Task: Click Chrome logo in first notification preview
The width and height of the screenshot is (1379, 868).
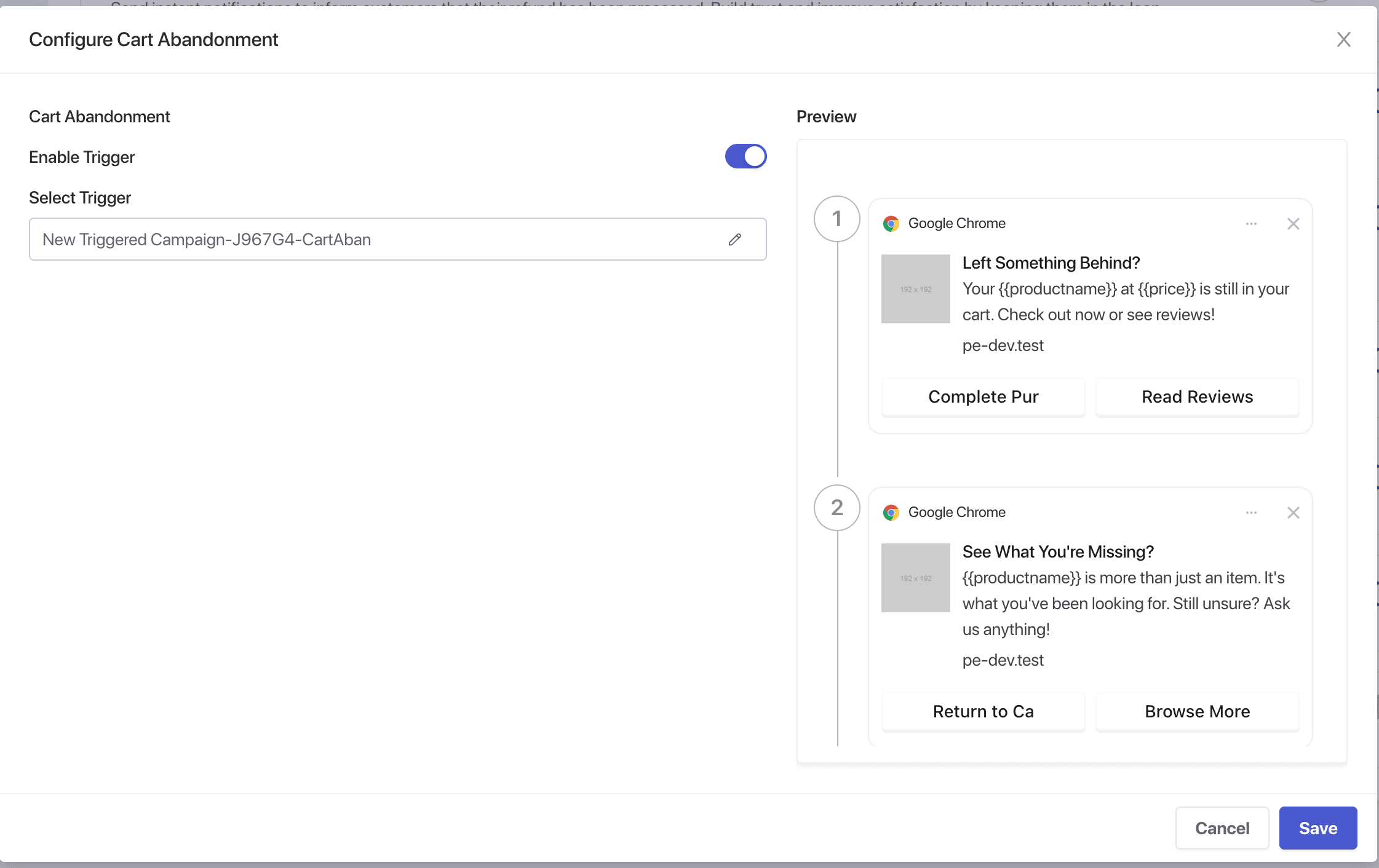Action: click(891, 224)
